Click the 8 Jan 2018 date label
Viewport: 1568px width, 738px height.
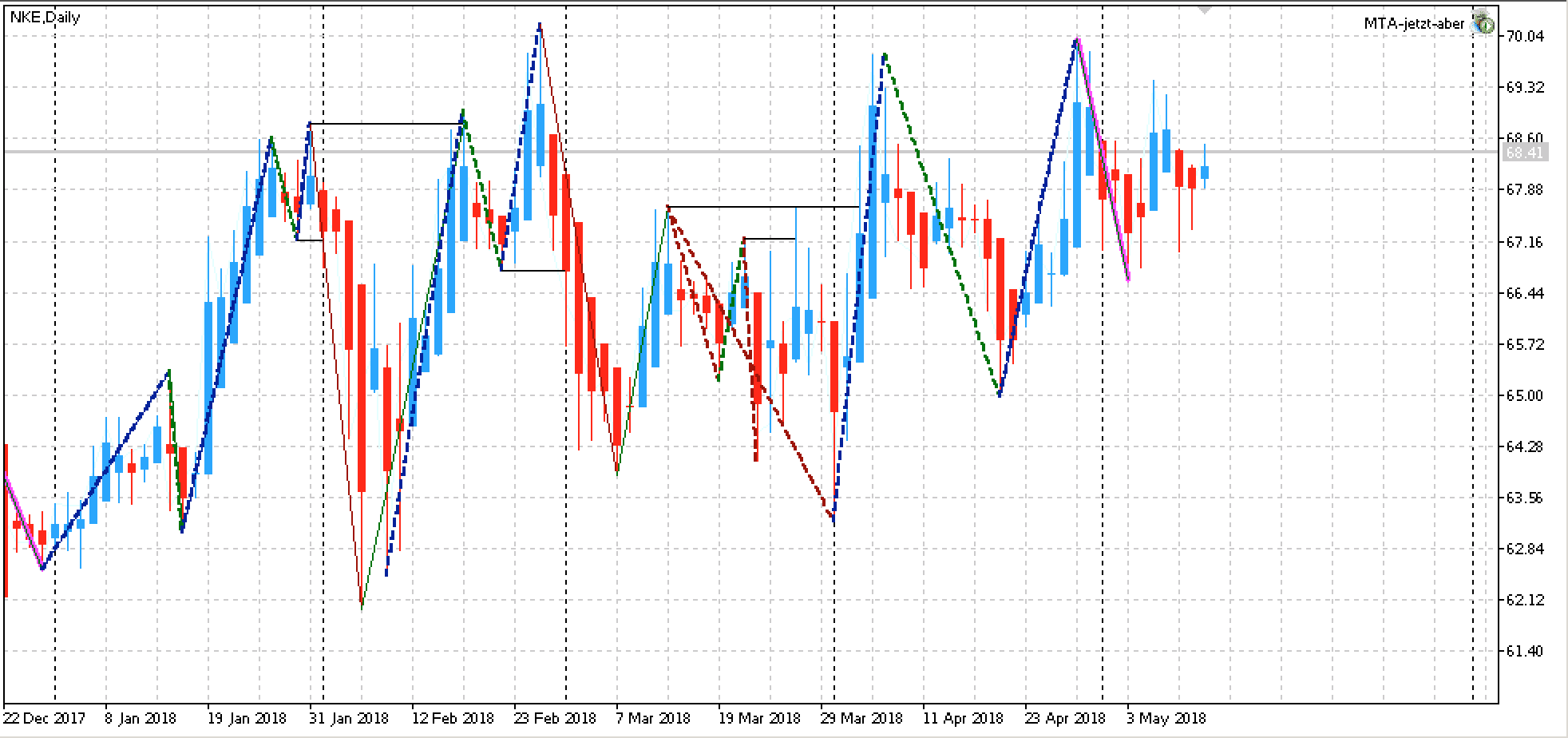(x=141, y=718)
